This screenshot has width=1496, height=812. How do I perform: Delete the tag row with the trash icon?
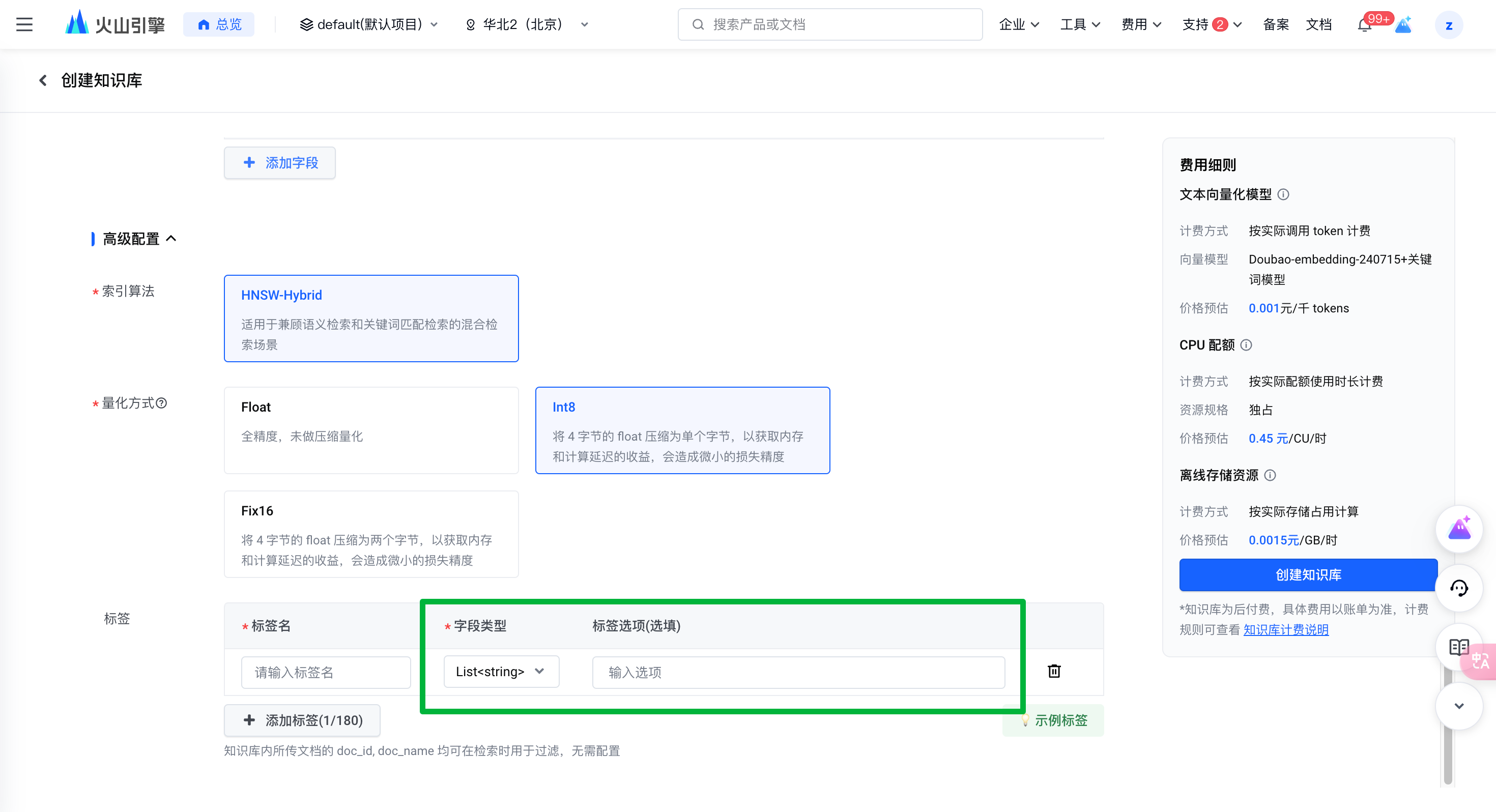click(x=1054, y=672)
